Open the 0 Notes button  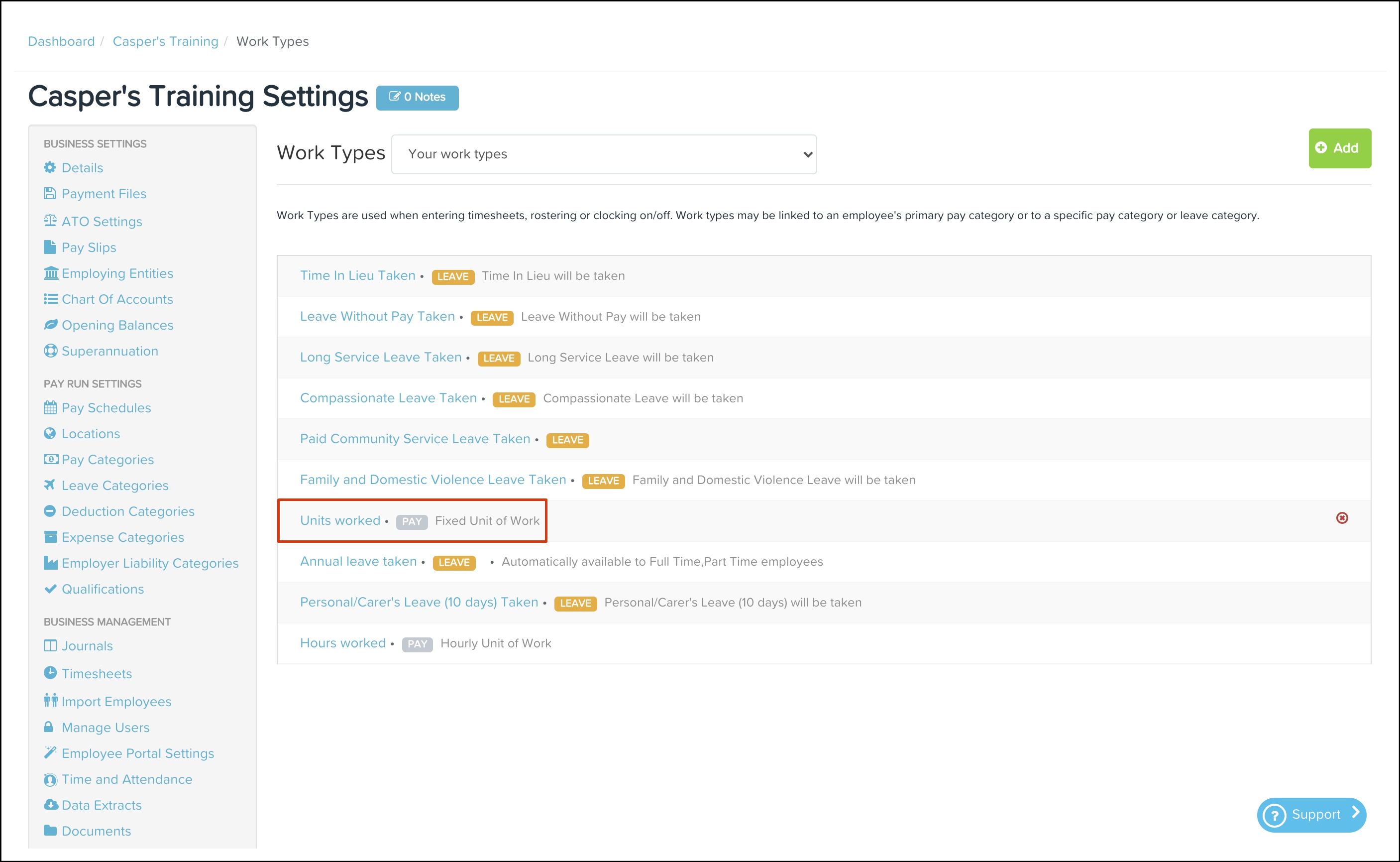pos(417,98)
